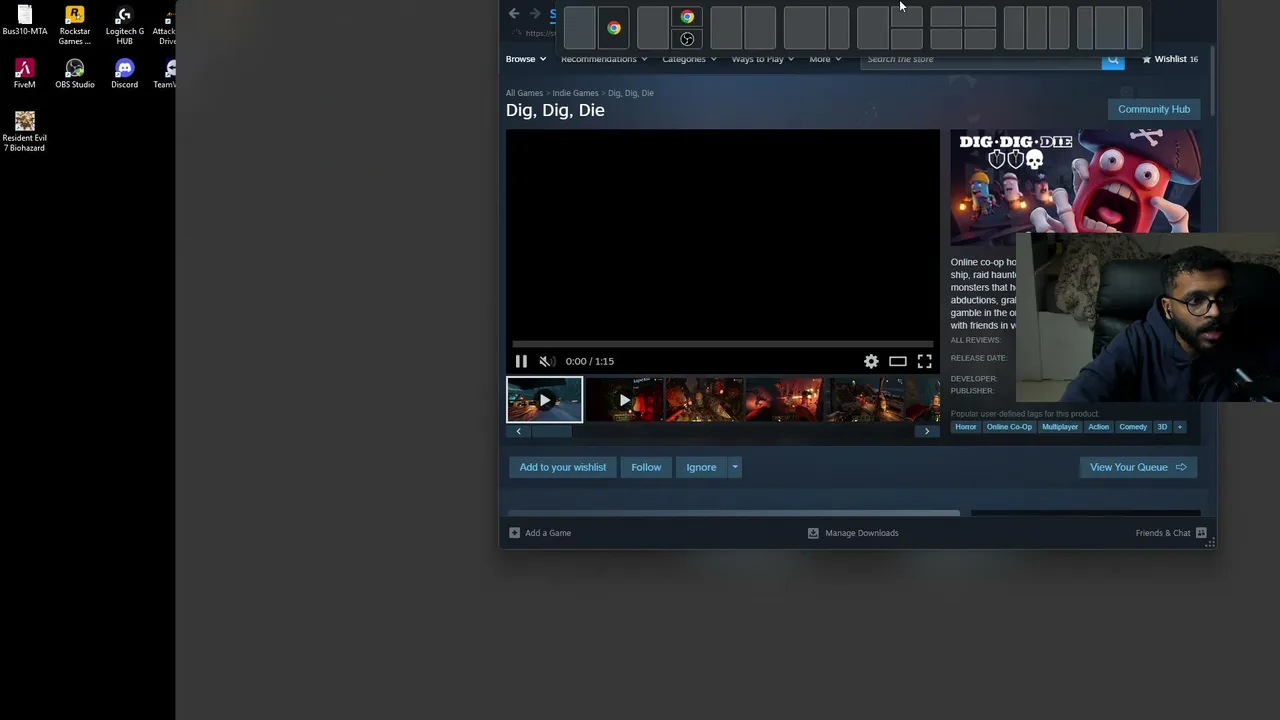Screen dimensions: 1280x720
Task: Select the OBS Studio desktop shortcut
Action: [75, 74]
